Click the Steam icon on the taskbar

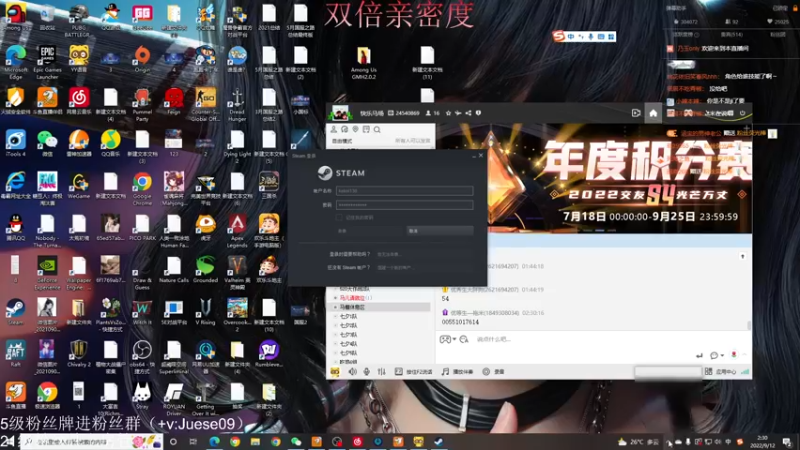click(439, 442)
